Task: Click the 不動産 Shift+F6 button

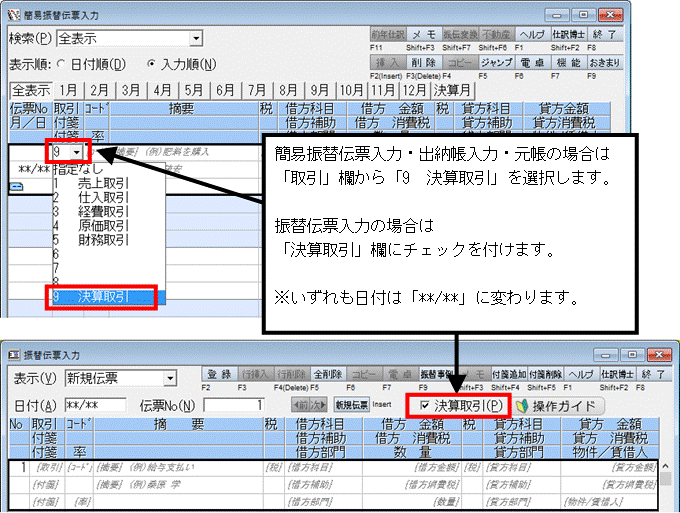Action: click(496, 34)
